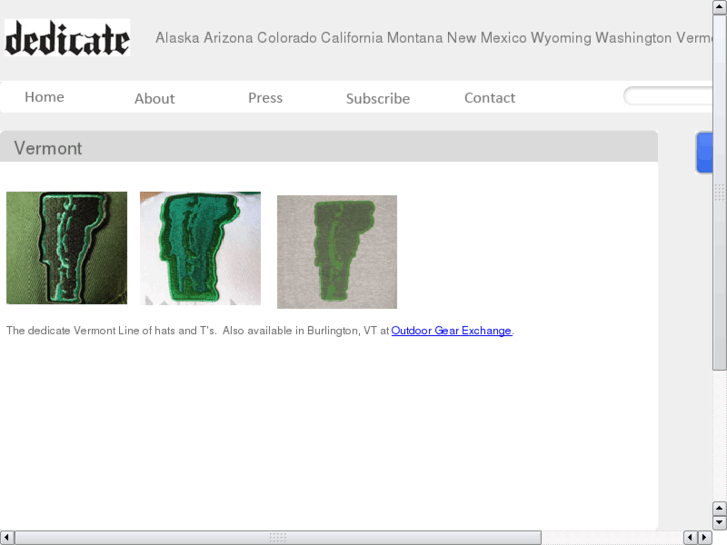
Task: Click the Vermont page heading
Action: point(48,148)
